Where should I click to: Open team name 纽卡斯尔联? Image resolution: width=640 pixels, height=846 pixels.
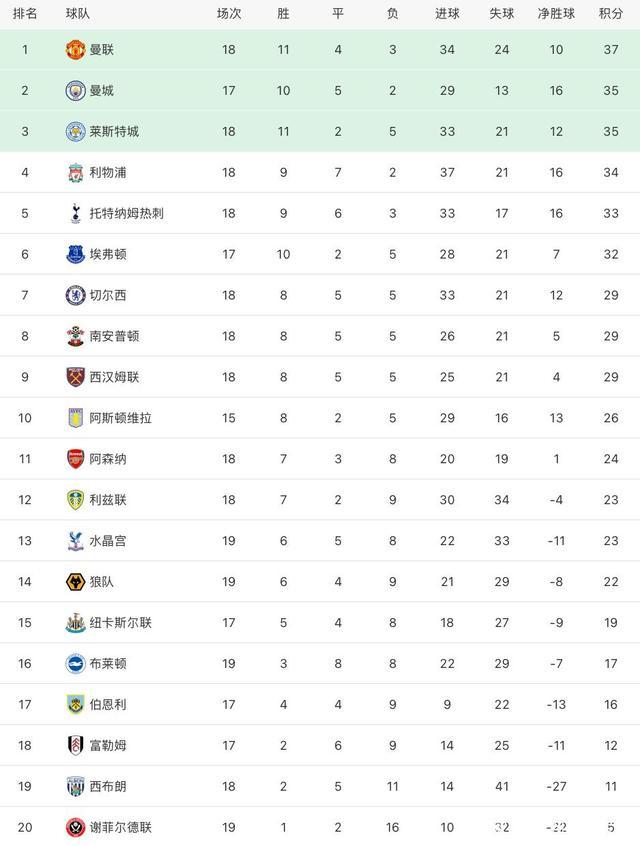120,623
